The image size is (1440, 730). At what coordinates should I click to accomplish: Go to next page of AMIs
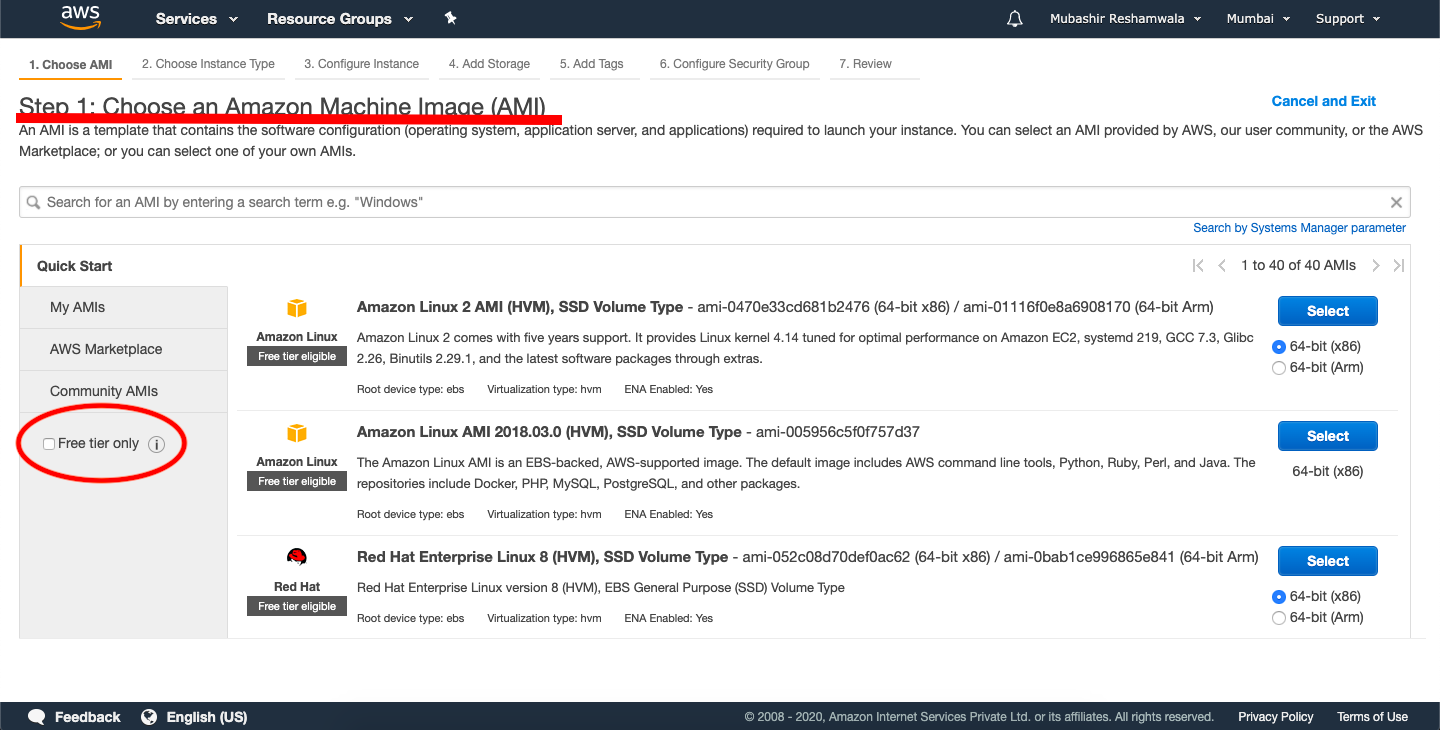1376,265
